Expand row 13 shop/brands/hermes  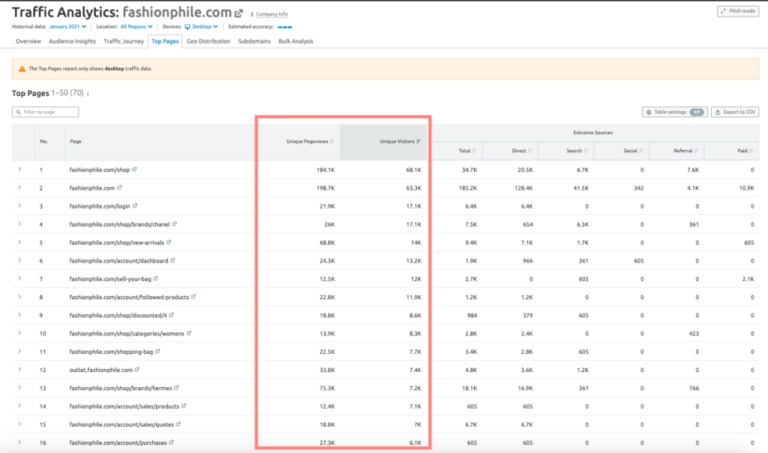20,388
